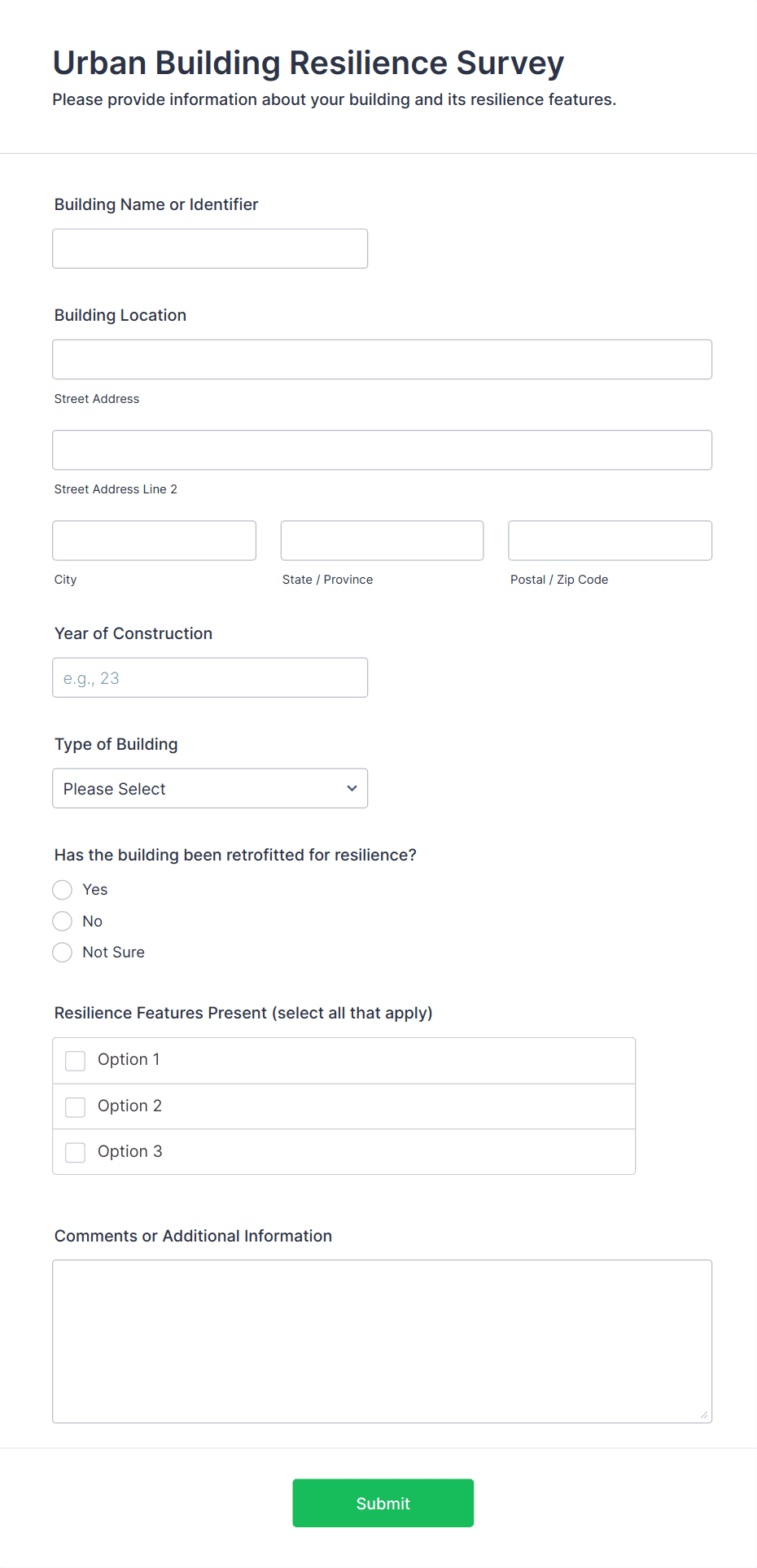Enable the Option 3 checkbox
This screenshot has width=757, height=1568.
[76, 1152]
